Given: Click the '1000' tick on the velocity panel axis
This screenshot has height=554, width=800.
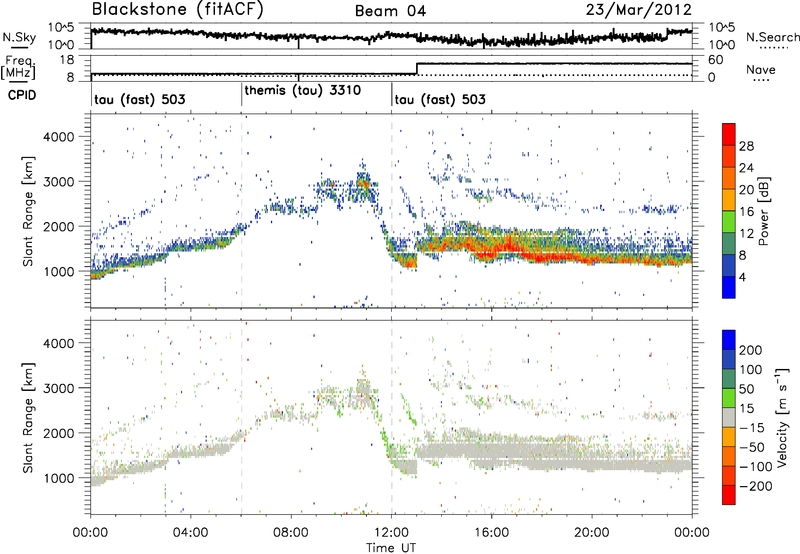Looking at the screenshot, I should coord(58,478).
